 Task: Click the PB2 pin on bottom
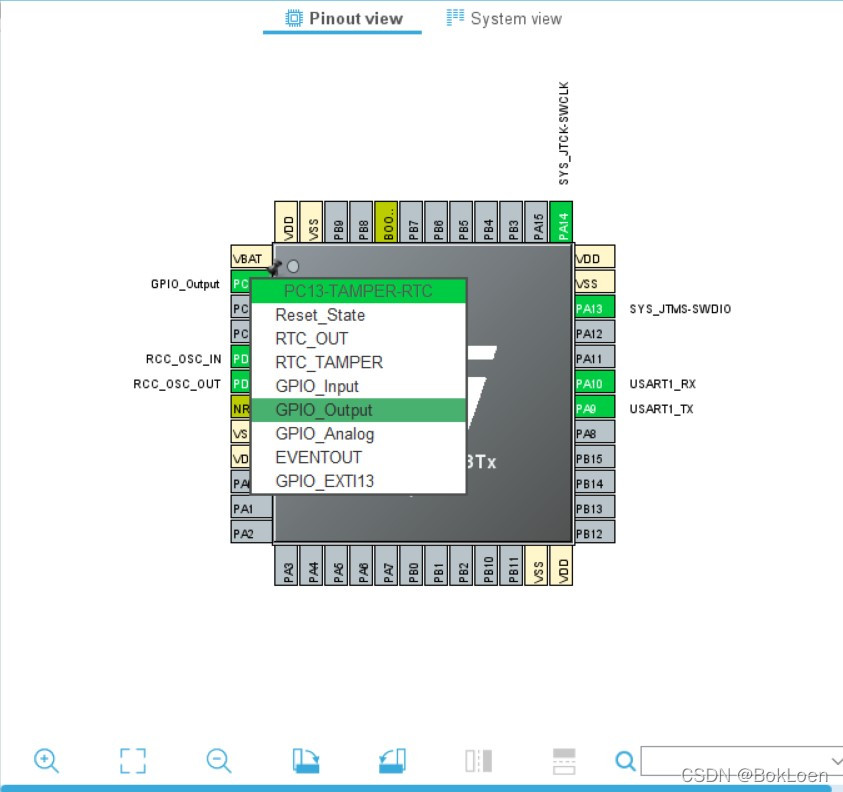click(x=461, y=566)
